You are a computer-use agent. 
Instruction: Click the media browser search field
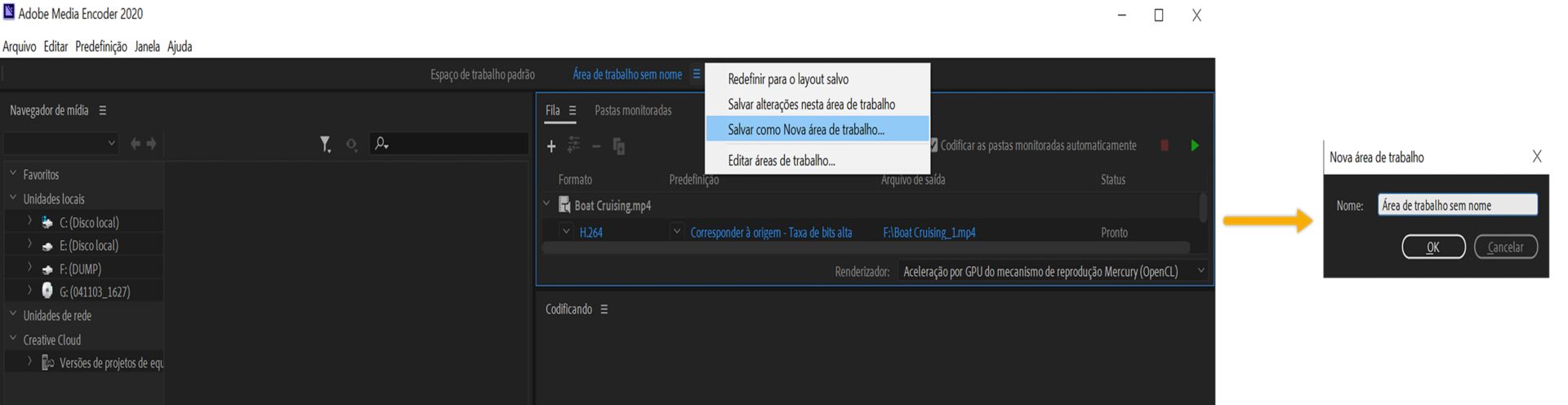[449, 144]
